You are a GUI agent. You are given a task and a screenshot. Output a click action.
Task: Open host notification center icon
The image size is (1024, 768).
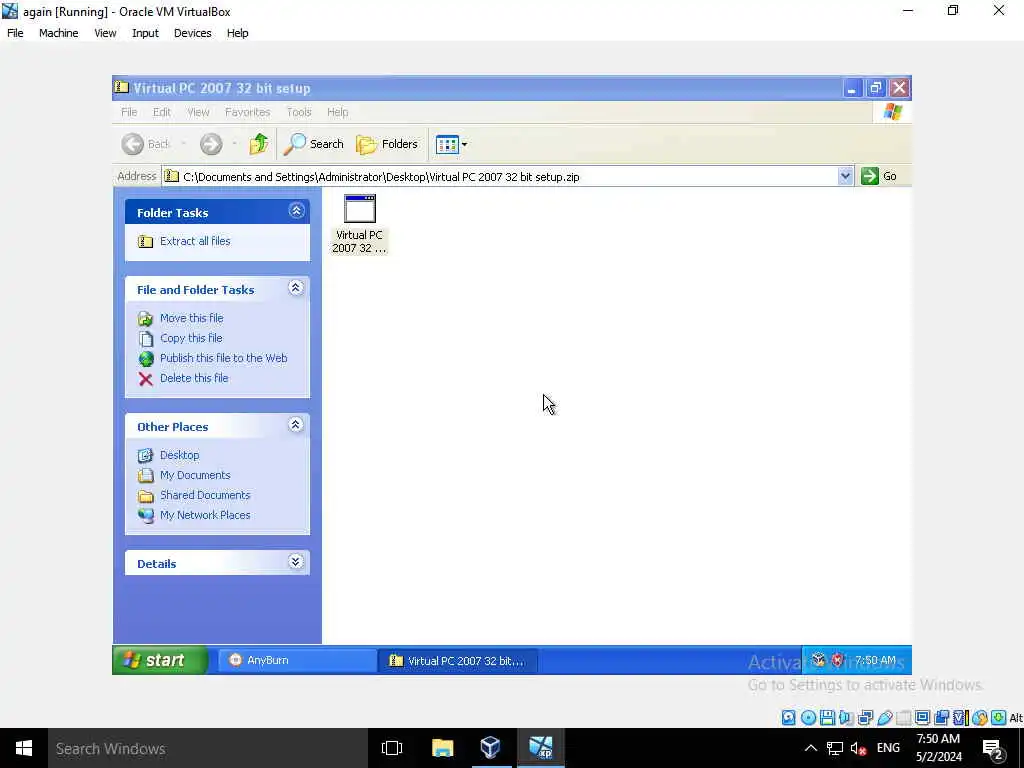click(x=993, y=749)
